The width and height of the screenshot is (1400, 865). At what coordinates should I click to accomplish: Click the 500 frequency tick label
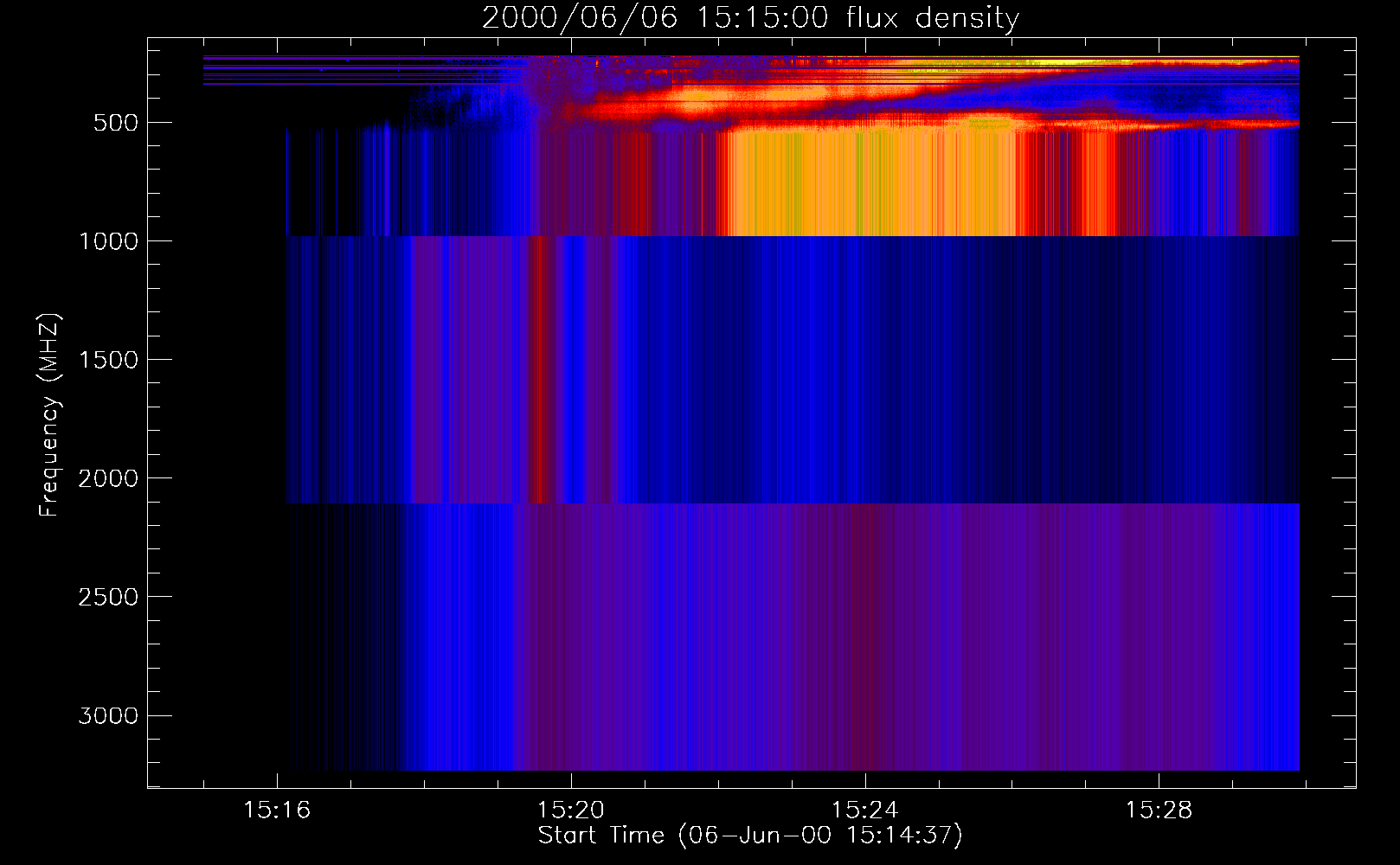click(116, 123)
